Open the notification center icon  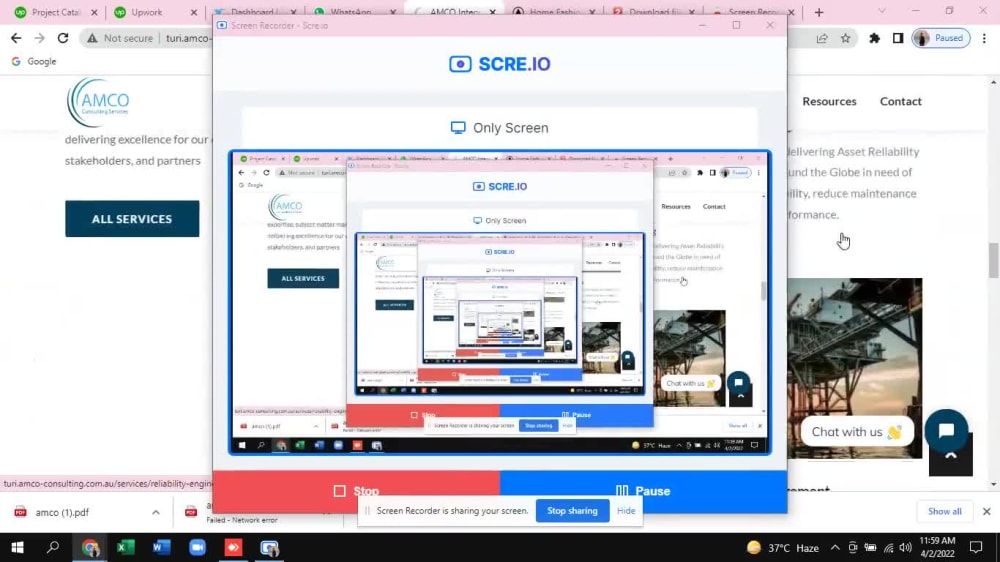[976, 547]
